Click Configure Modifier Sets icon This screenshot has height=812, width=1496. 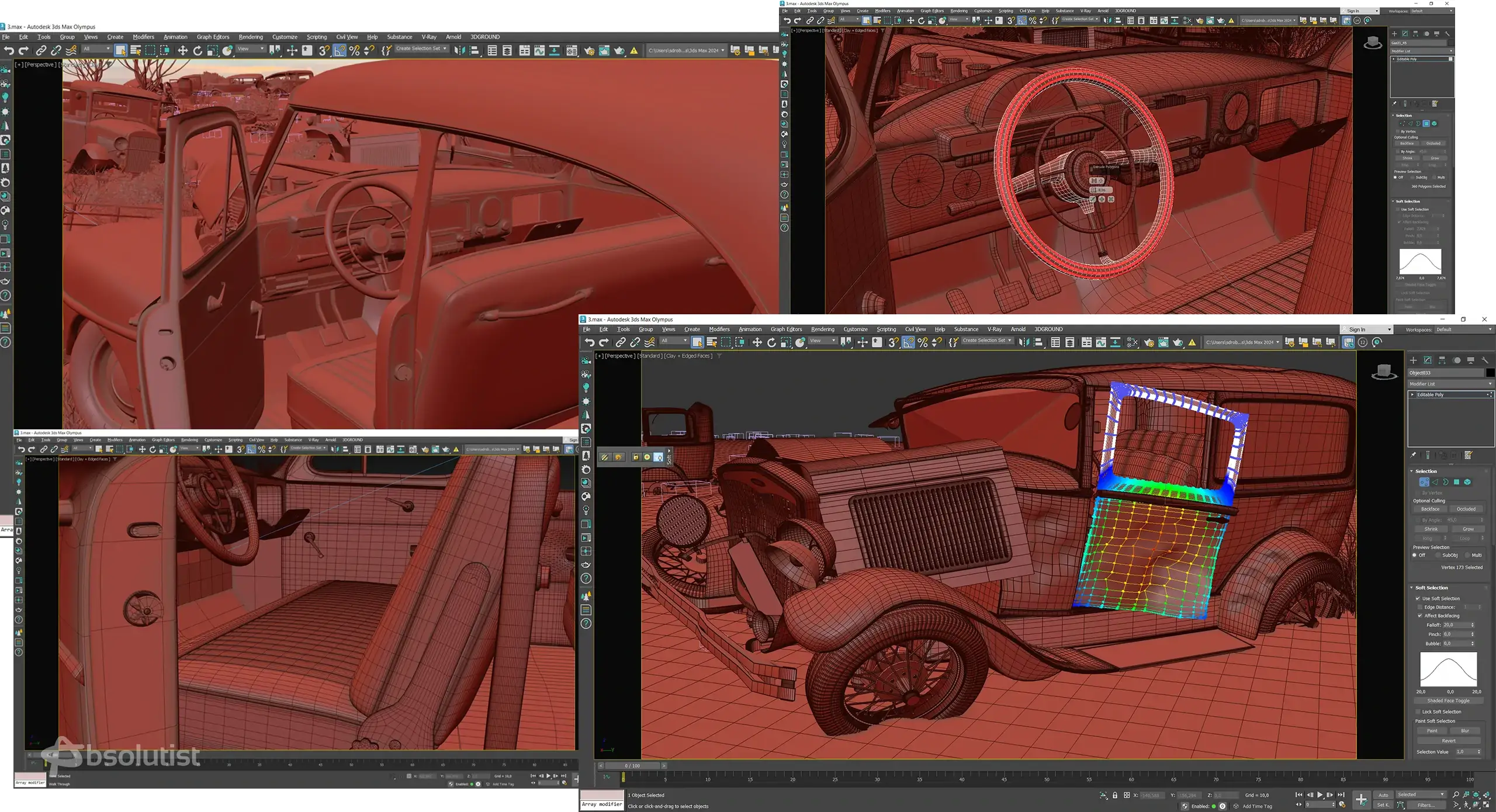(x=1469, y=455)
